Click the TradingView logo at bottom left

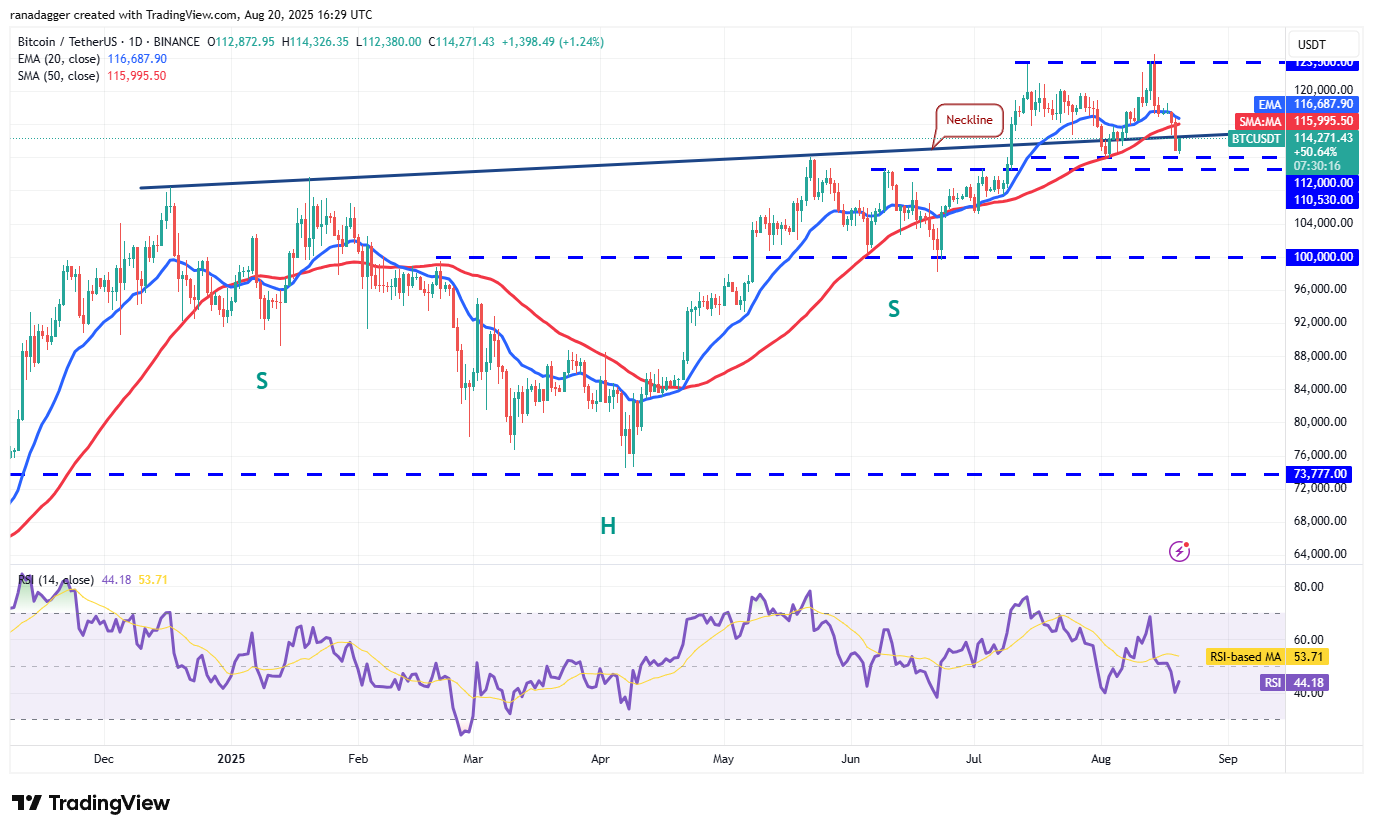(91, 803)
